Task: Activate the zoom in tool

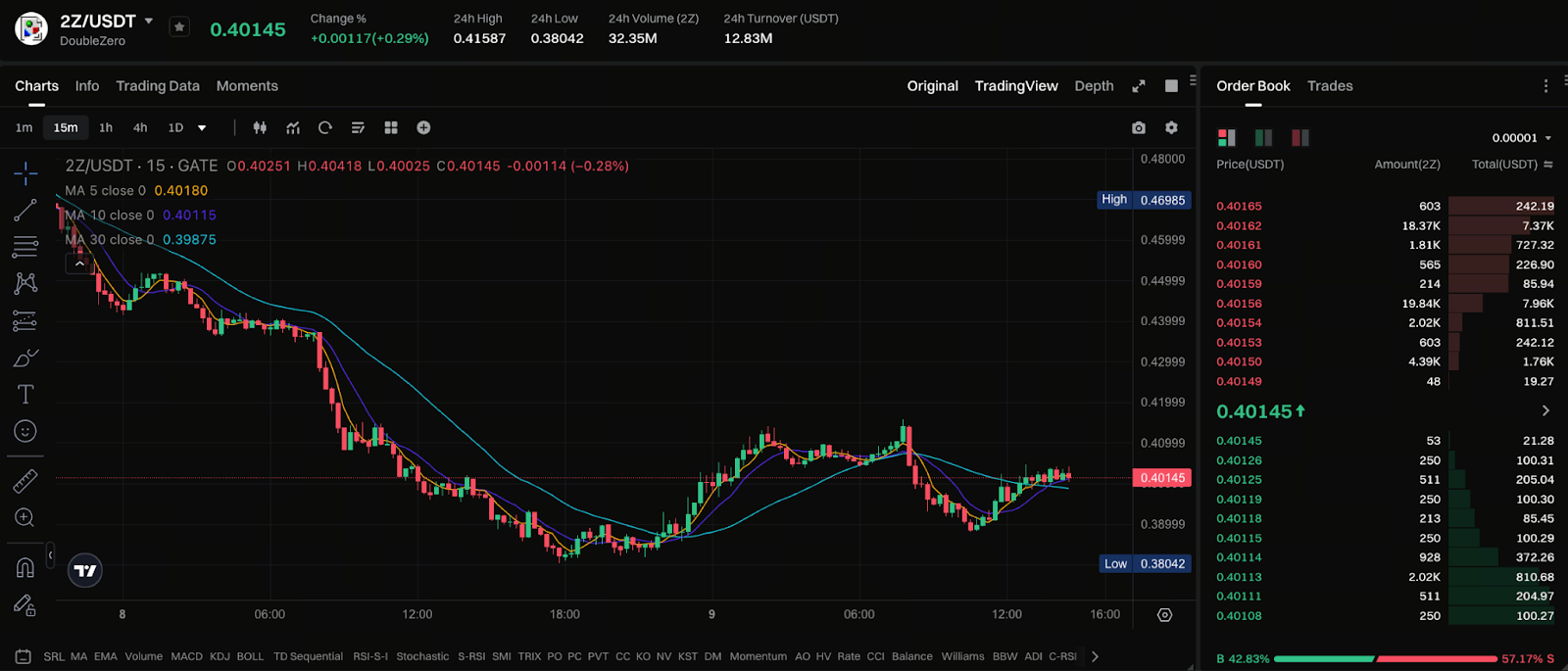Action: coord(25,517)
